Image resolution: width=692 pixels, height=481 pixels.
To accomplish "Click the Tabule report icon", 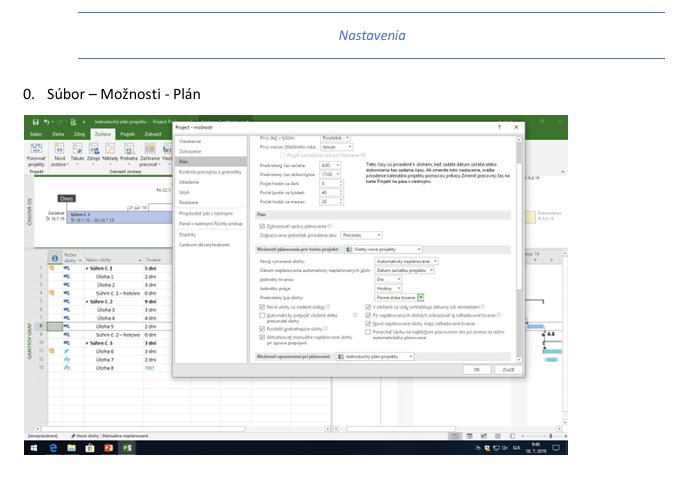I will [x=77, y=149].
